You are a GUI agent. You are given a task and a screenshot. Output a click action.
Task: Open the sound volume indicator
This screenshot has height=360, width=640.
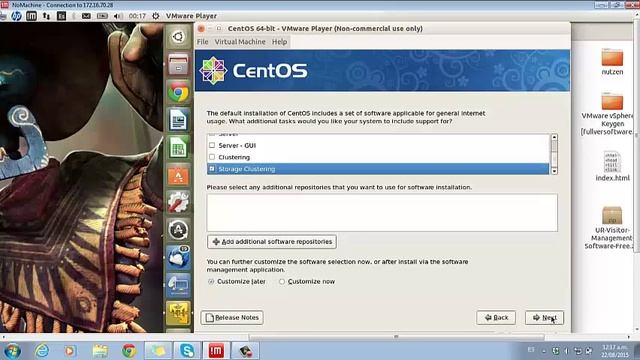coord(118,16)
